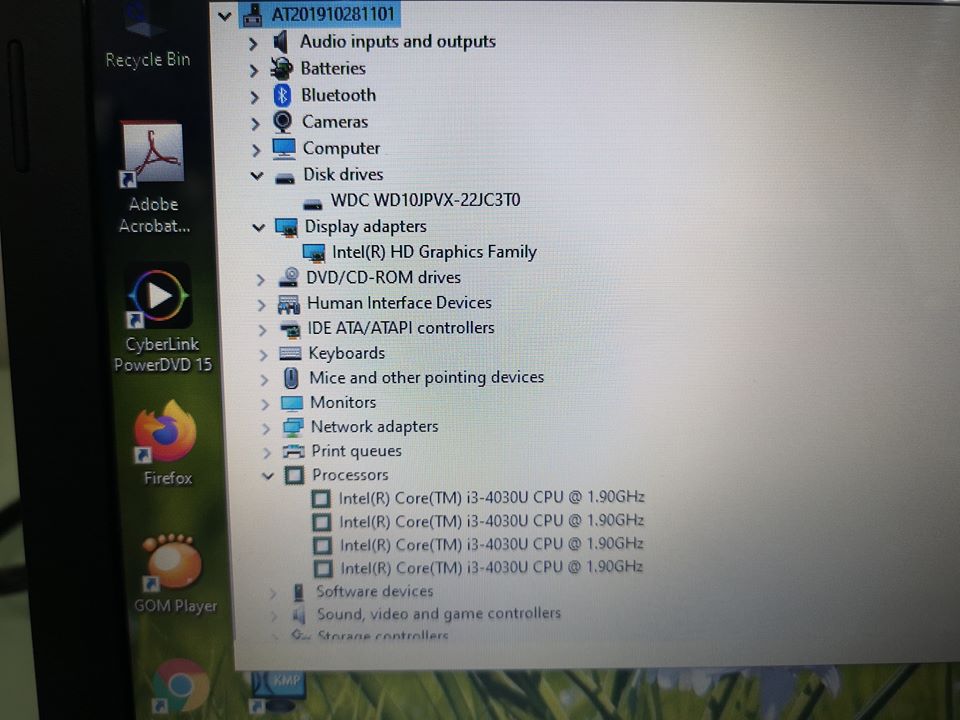Image resolution: width=960 pixels, height=720 pixels.
Task: Click the Cameras device icon
Action: [283, 121]
